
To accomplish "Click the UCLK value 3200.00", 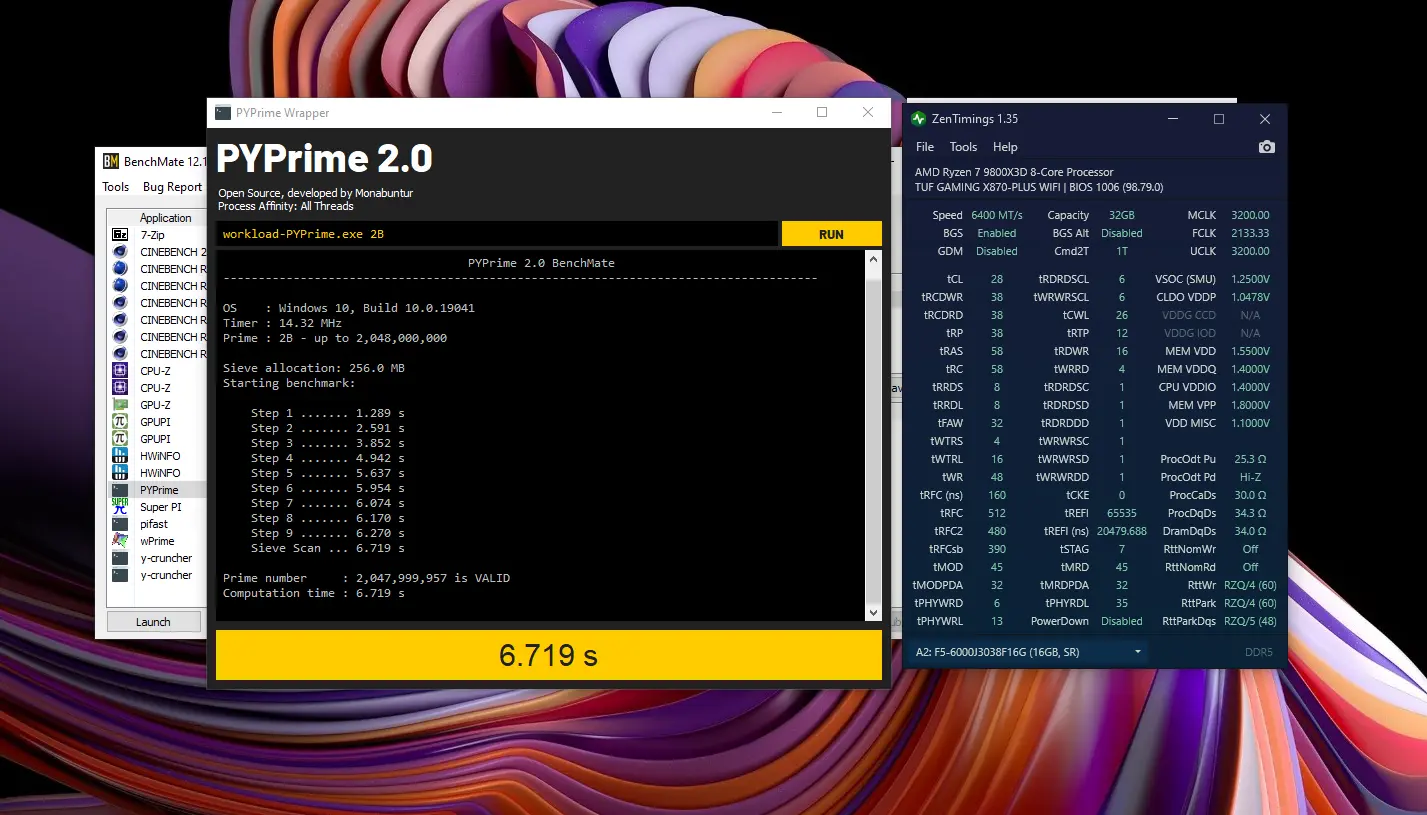I will click(x=1250, y=251).
